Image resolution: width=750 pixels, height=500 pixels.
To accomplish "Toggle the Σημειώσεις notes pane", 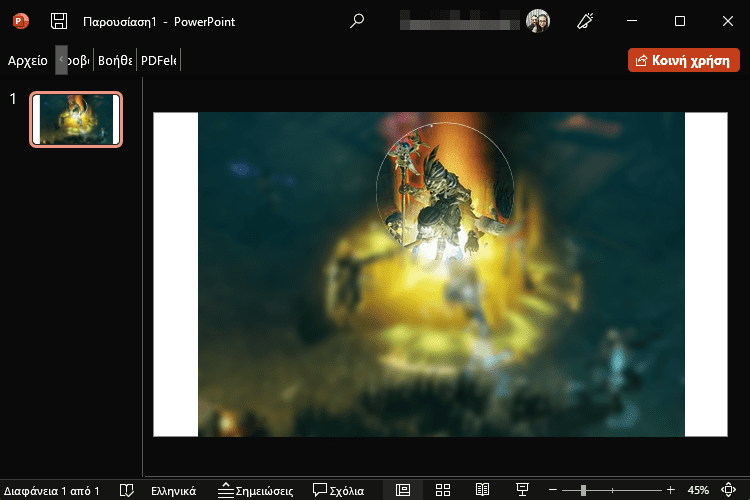I will (255, 490).
